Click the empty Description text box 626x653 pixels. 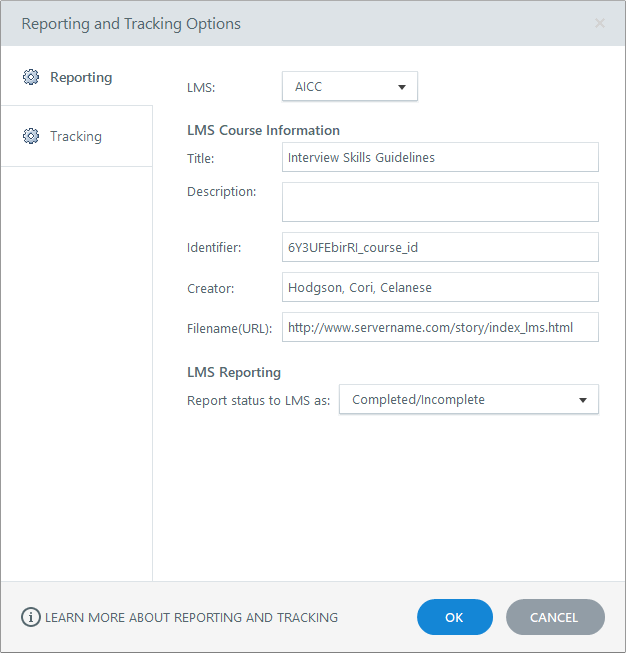(x=440, y=201)
